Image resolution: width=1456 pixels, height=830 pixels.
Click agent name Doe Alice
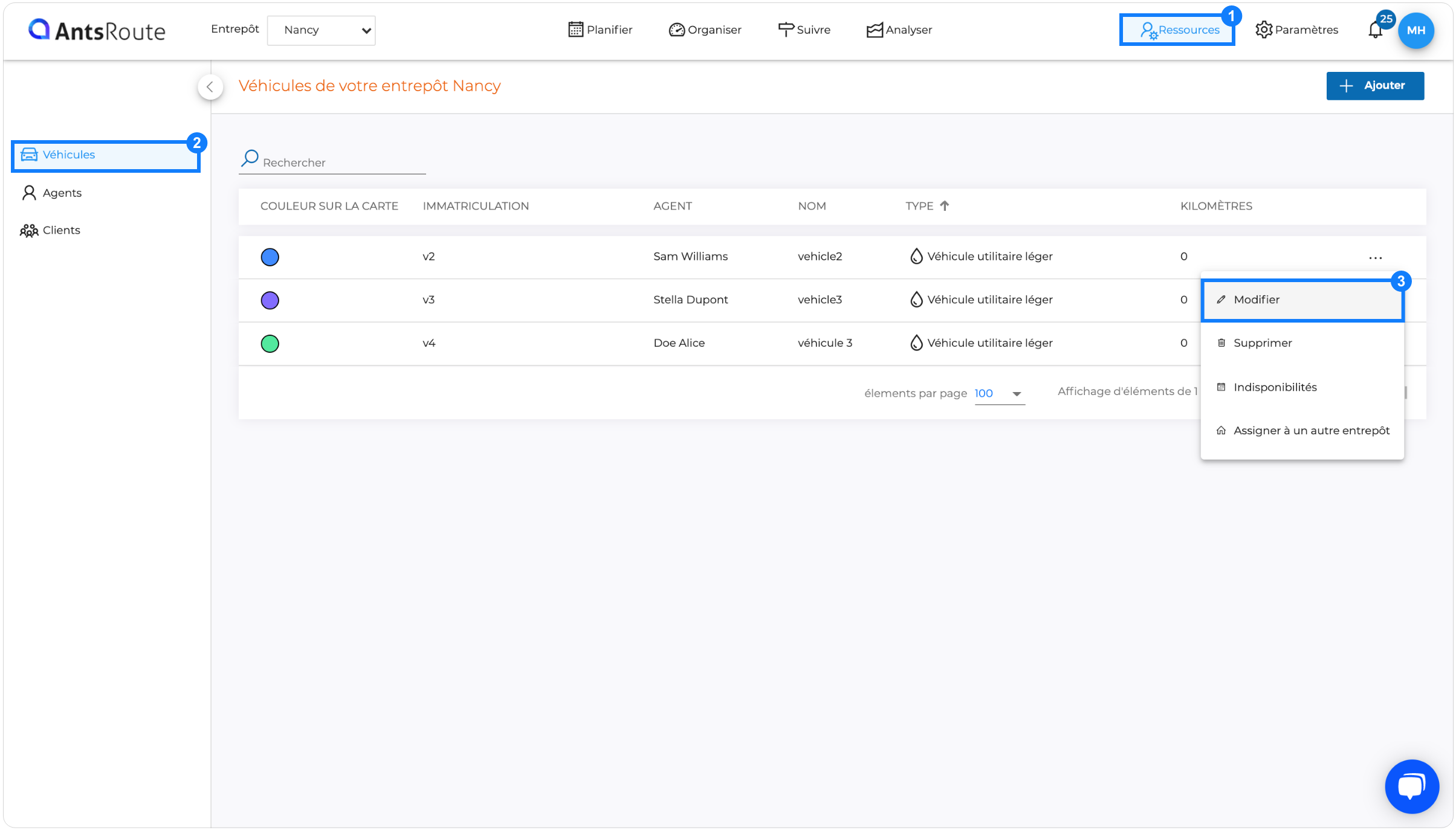(679, 343)
